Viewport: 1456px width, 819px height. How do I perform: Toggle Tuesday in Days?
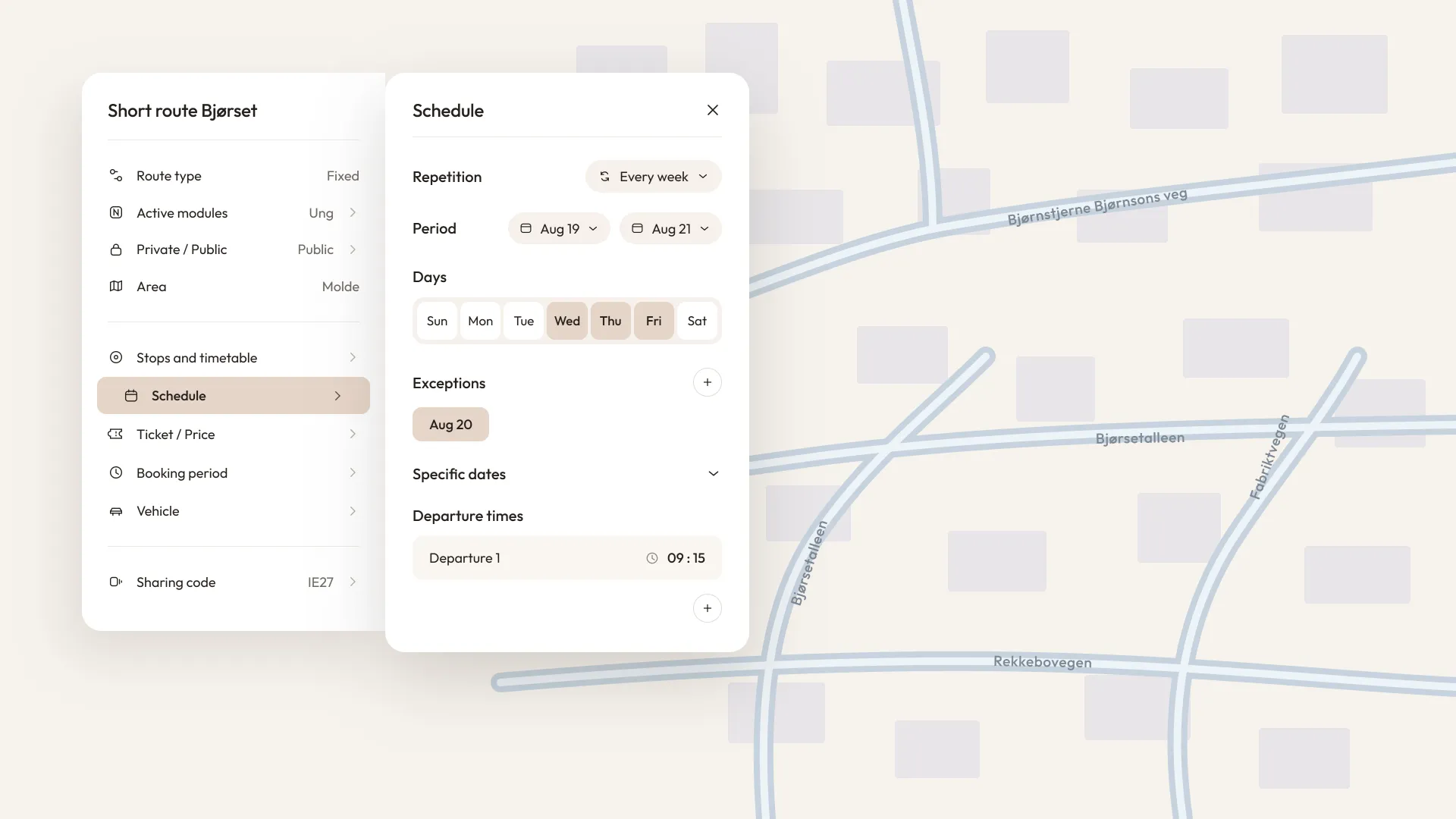(524, 322)
